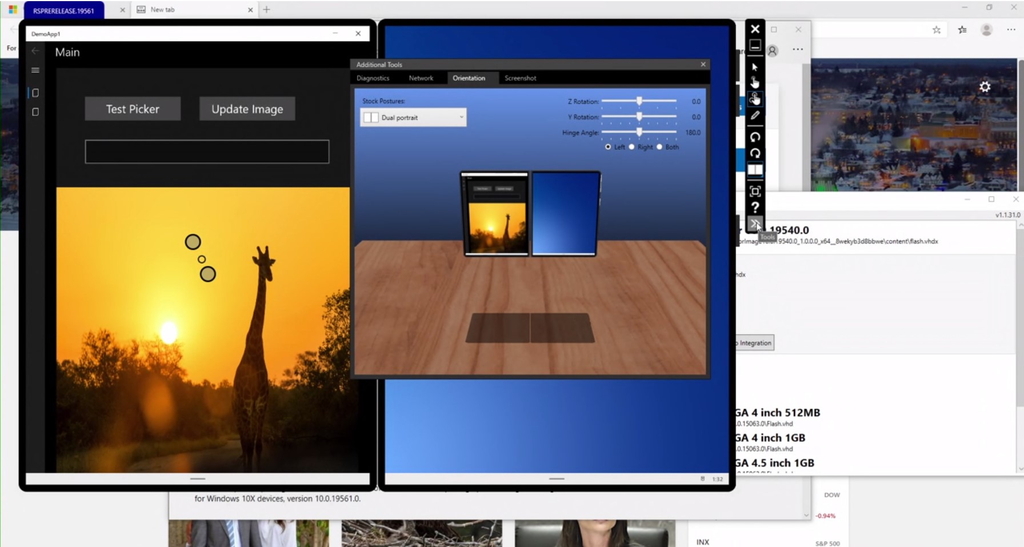Switch to the New tab browser tab
Viewport: 1024px width, 547px height.
(195, 10)
